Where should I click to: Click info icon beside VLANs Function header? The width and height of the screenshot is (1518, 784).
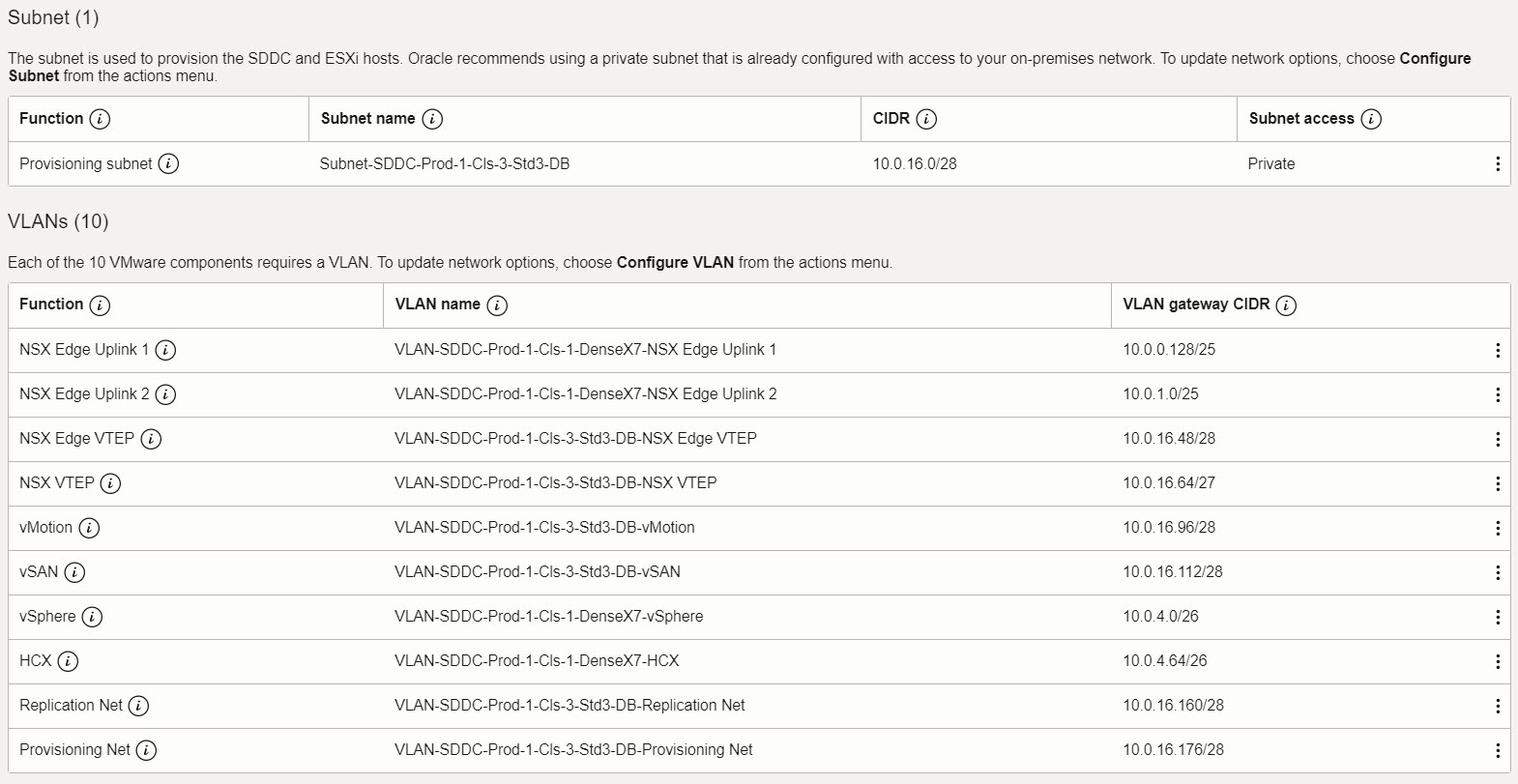100,305
